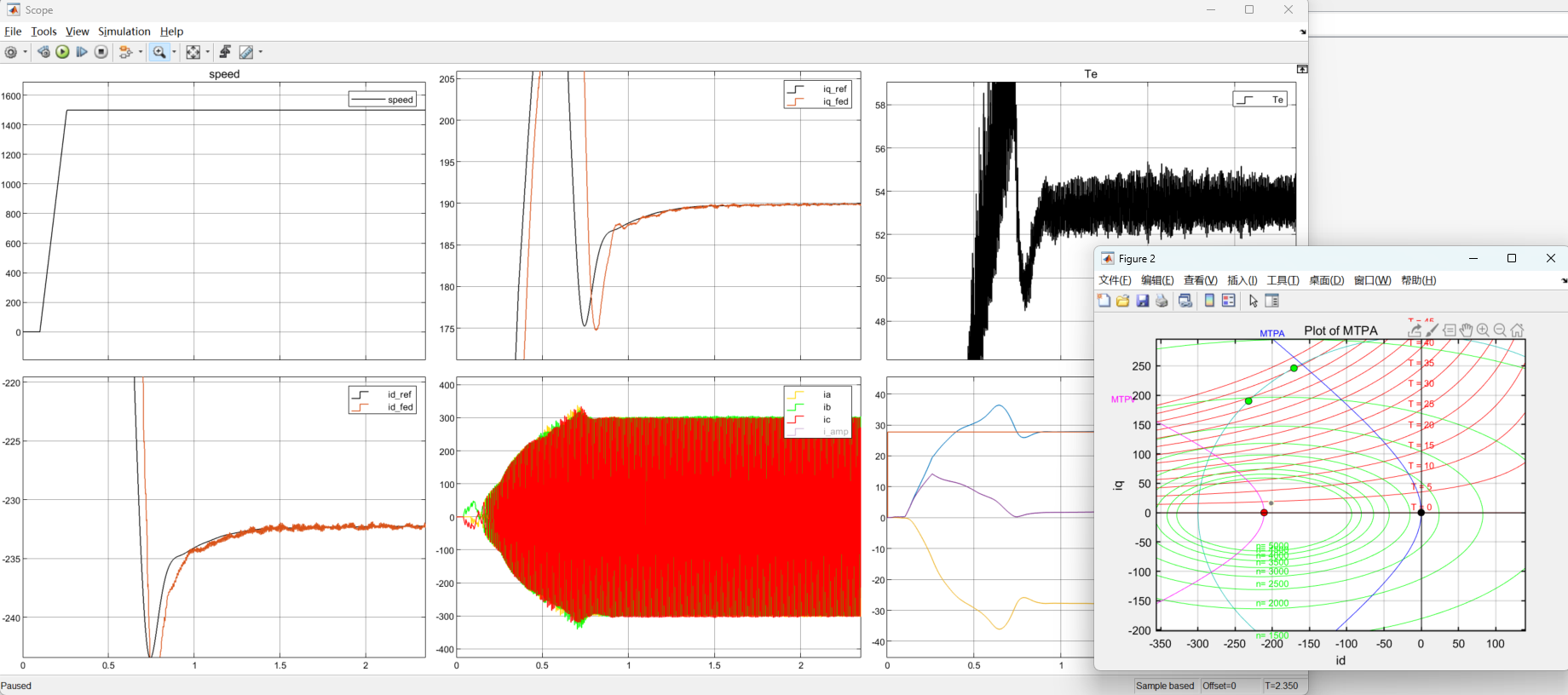Click the T=2.350 time status field

1282,686
